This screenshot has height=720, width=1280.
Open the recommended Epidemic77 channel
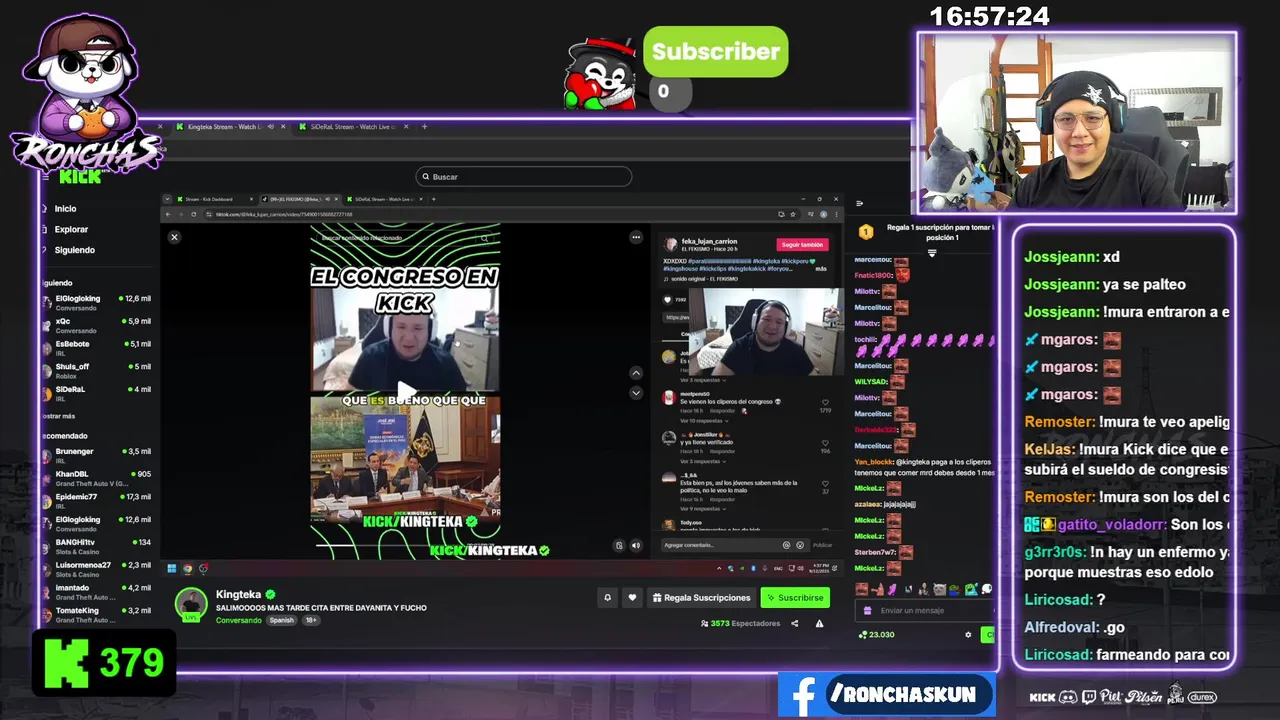97,500
